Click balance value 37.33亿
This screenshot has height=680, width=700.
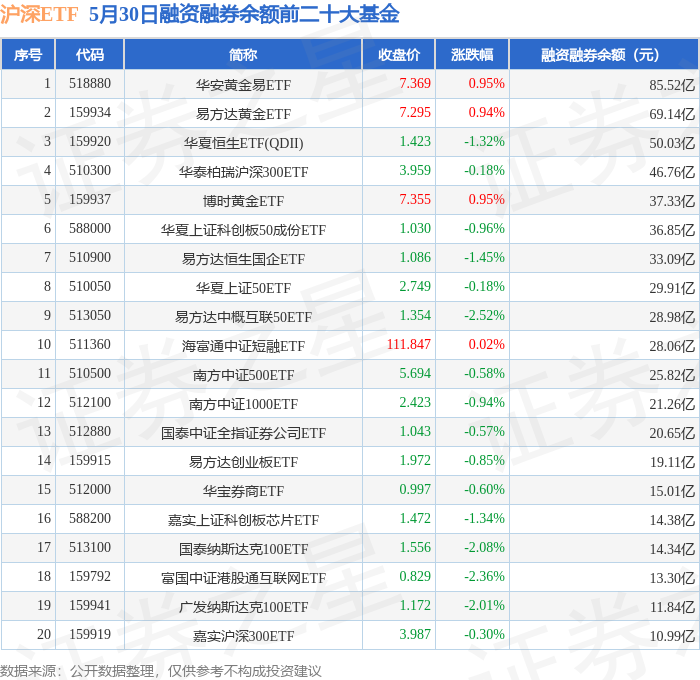pyautogui.click(x=672, y=201)
